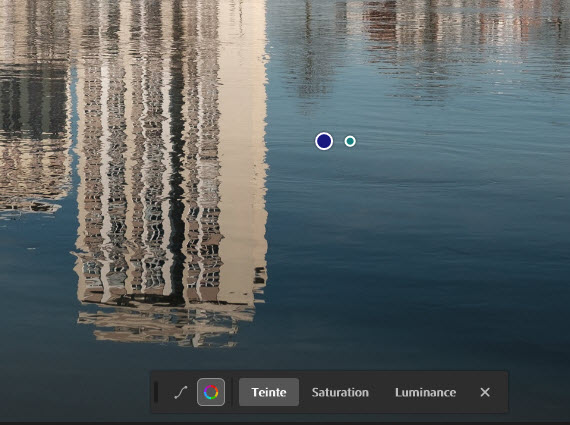The image size is (570, 425).
Task: Click the small teal color sample point
Action: [350, 141]
